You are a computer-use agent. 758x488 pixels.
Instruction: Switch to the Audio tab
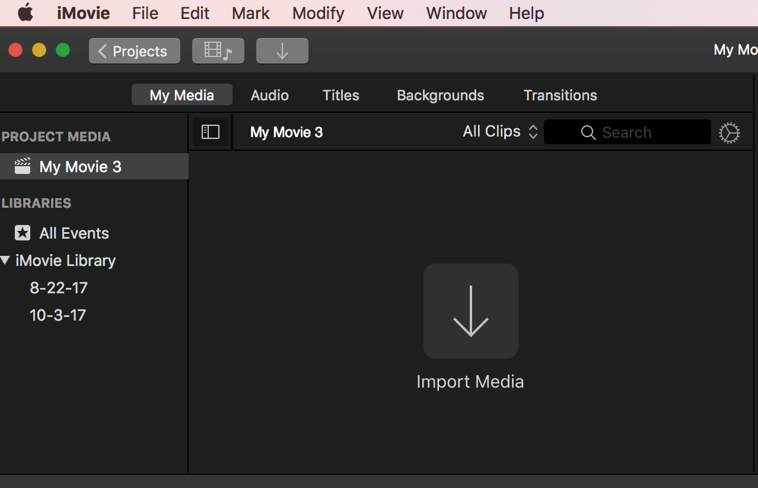pos(269,95)
